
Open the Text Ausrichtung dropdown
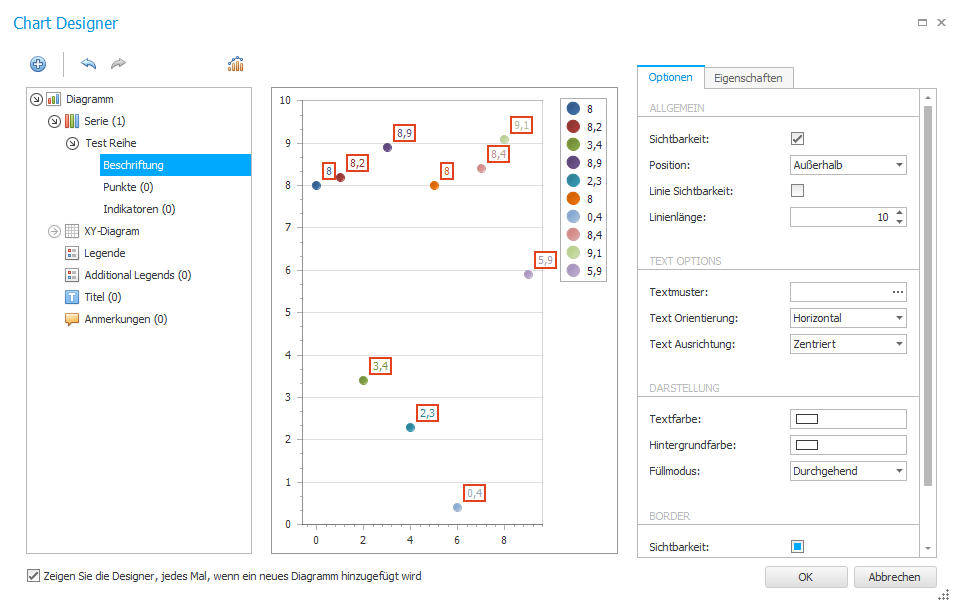[848, 344]
